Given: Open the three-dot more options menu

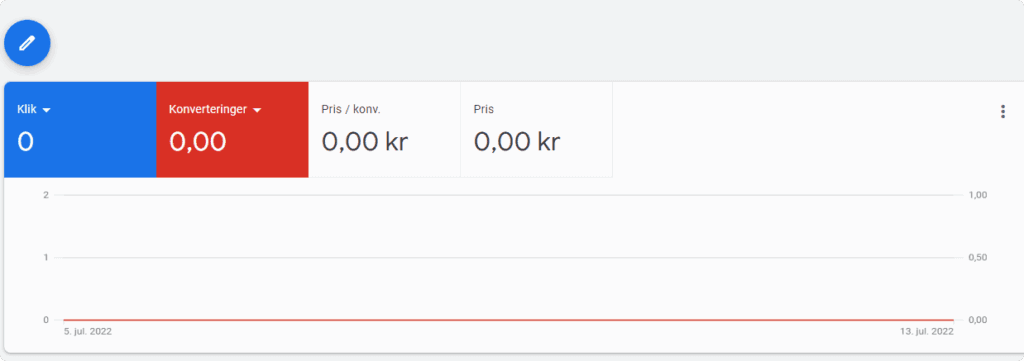Looking at the screenshot, I should pos(1002,112).
